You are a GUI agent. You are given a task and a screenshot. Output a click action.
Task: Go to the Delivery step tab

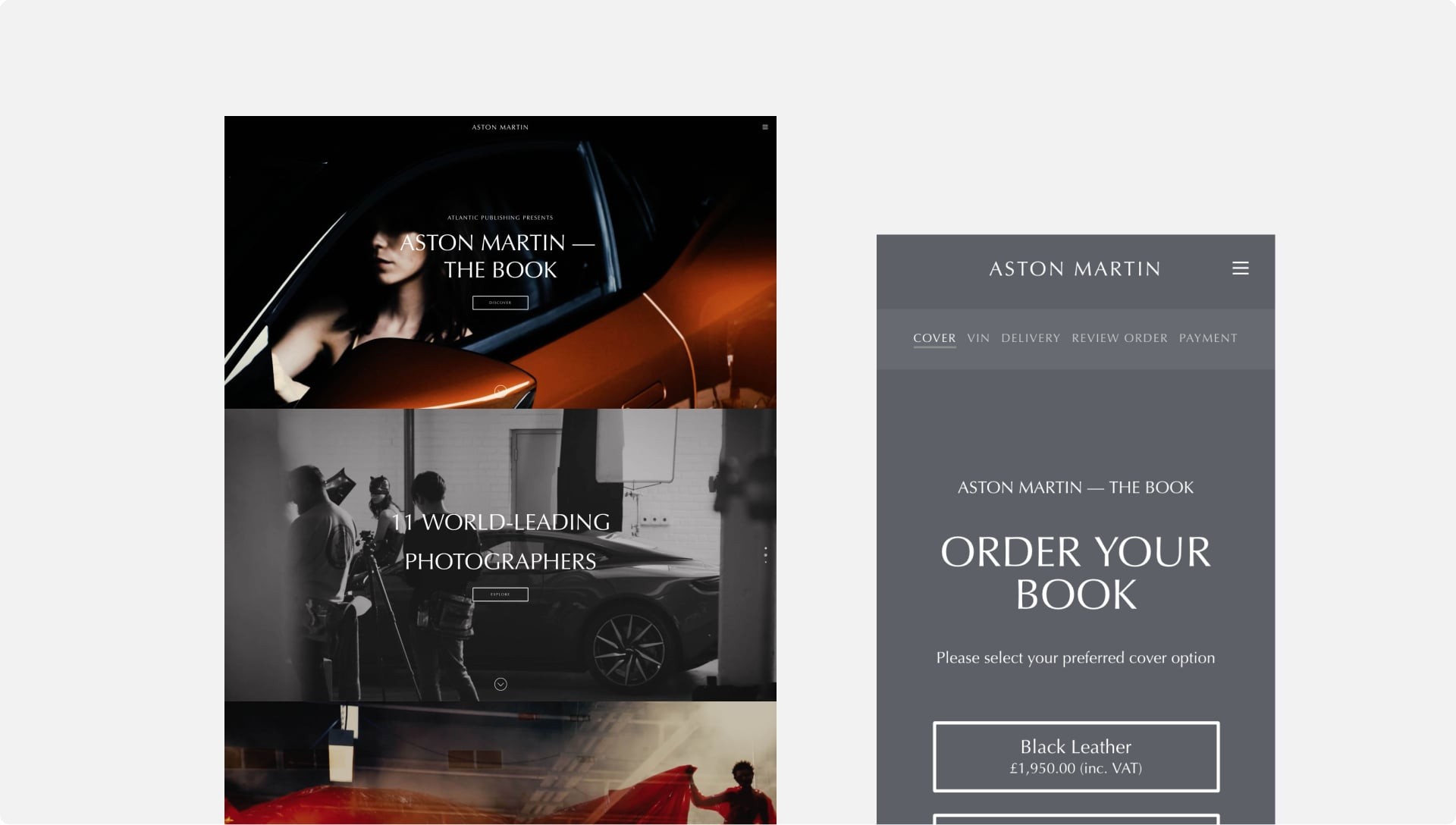pos(1031,338)
